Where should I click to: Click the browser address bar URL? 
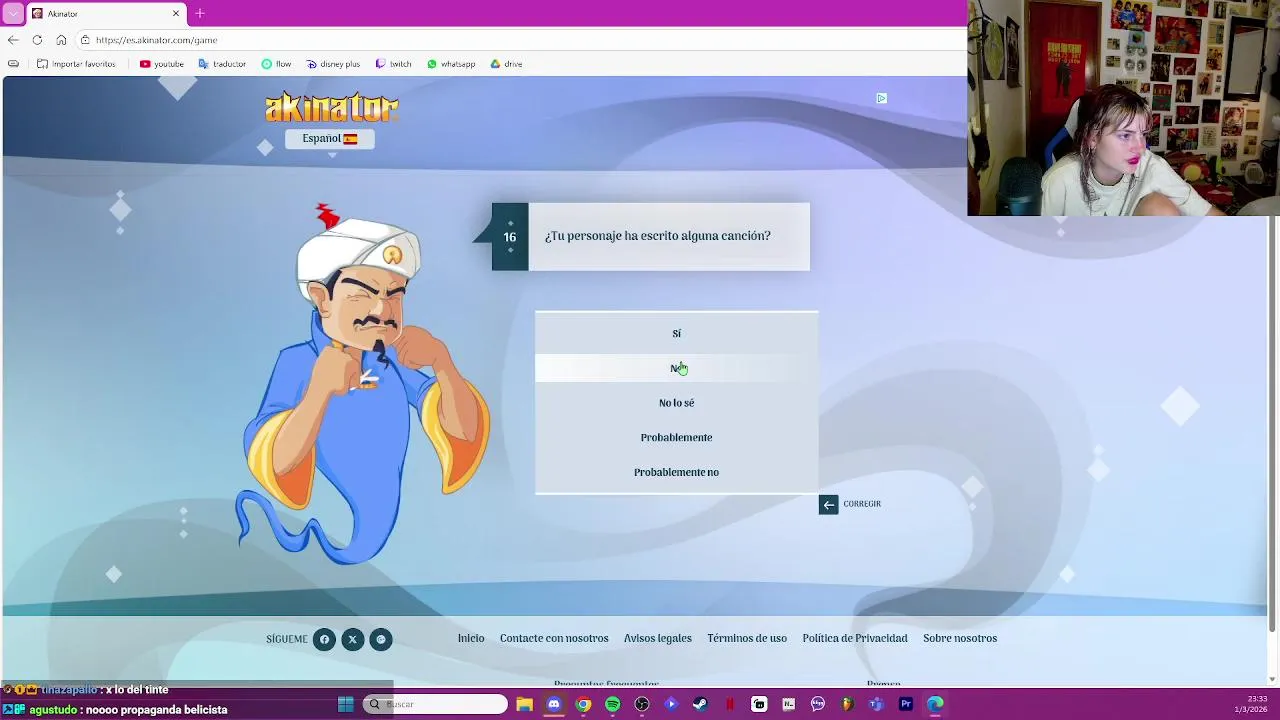click(156, 40)
